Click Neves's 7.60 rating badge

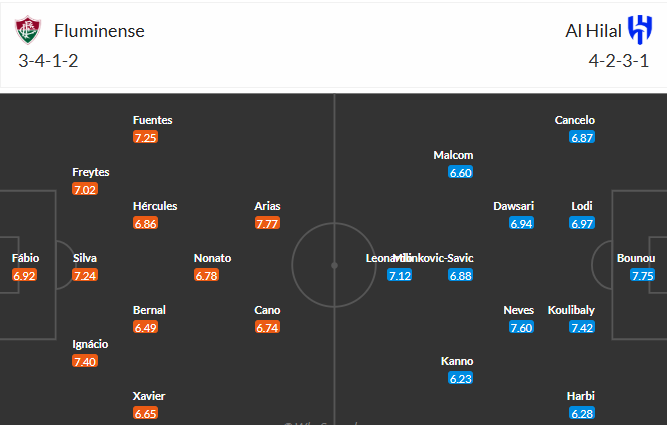tap(521, 328)
